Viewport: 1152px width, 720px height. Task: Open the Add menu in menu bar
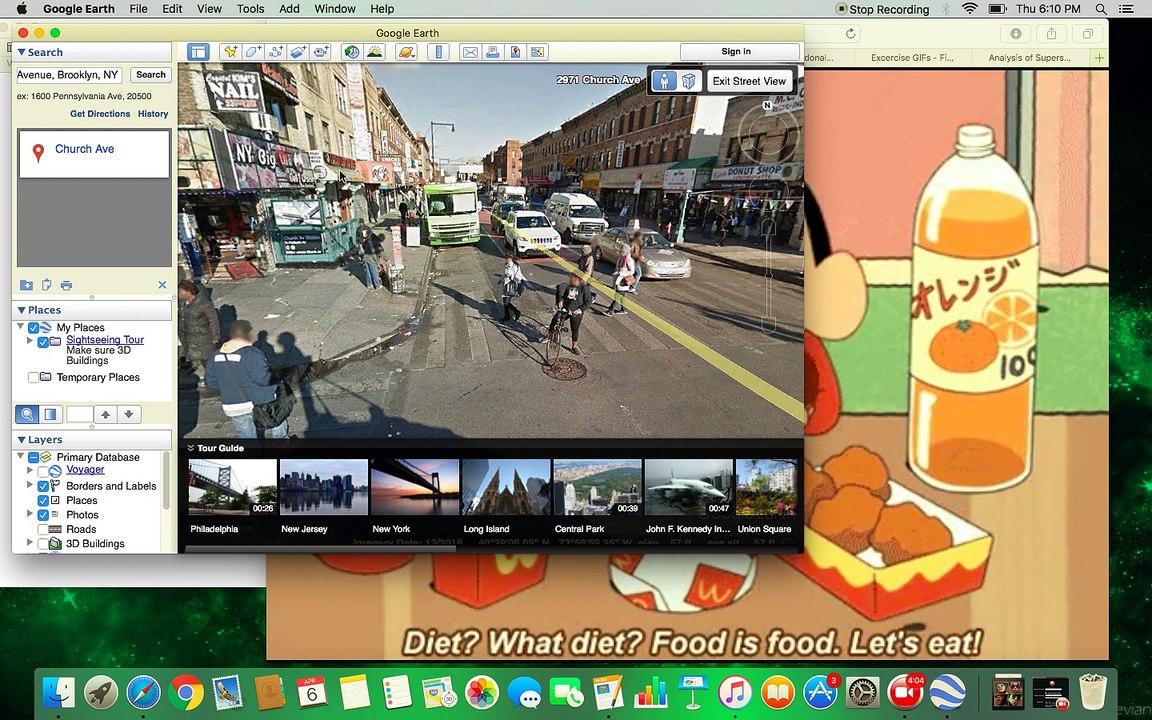(289, 9)
